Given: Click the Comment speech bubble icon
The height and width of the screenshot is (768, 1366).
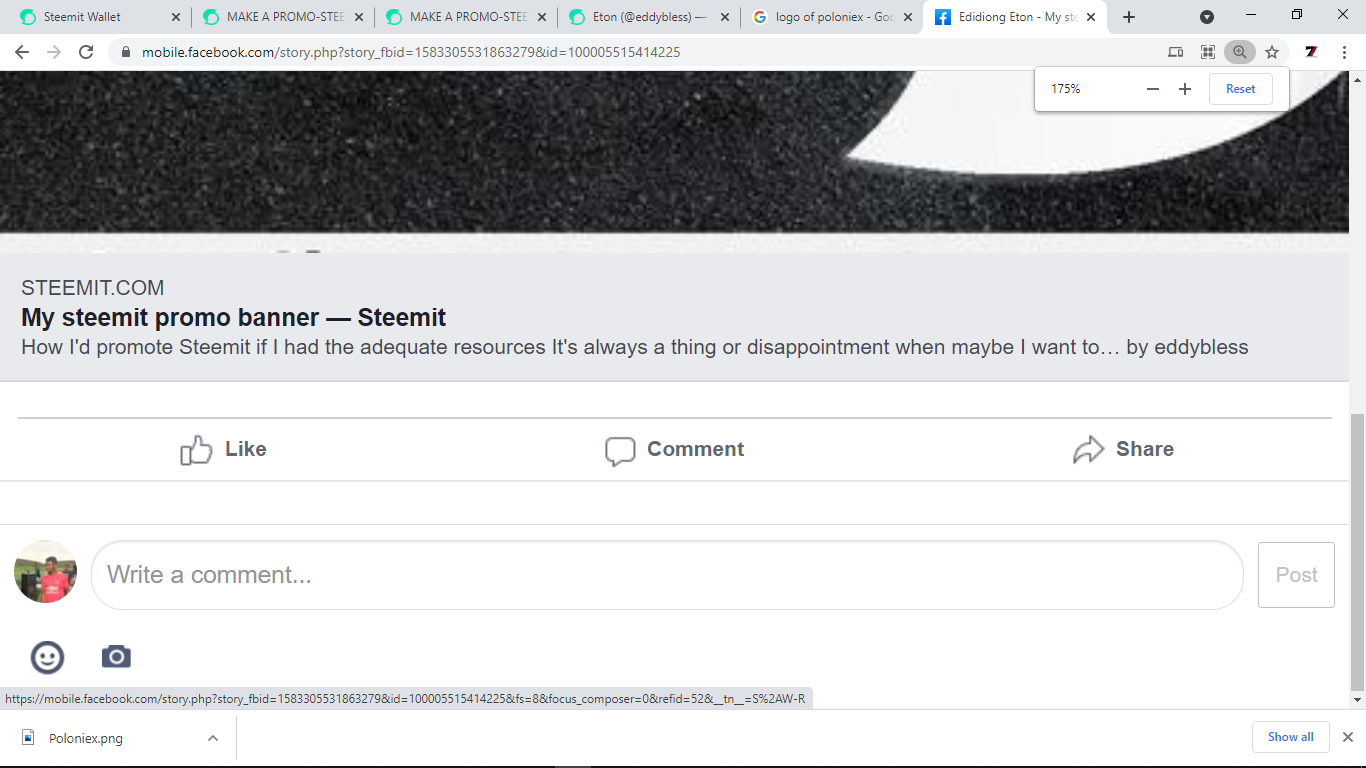Looking at the screenshot, I should point(620,451).
